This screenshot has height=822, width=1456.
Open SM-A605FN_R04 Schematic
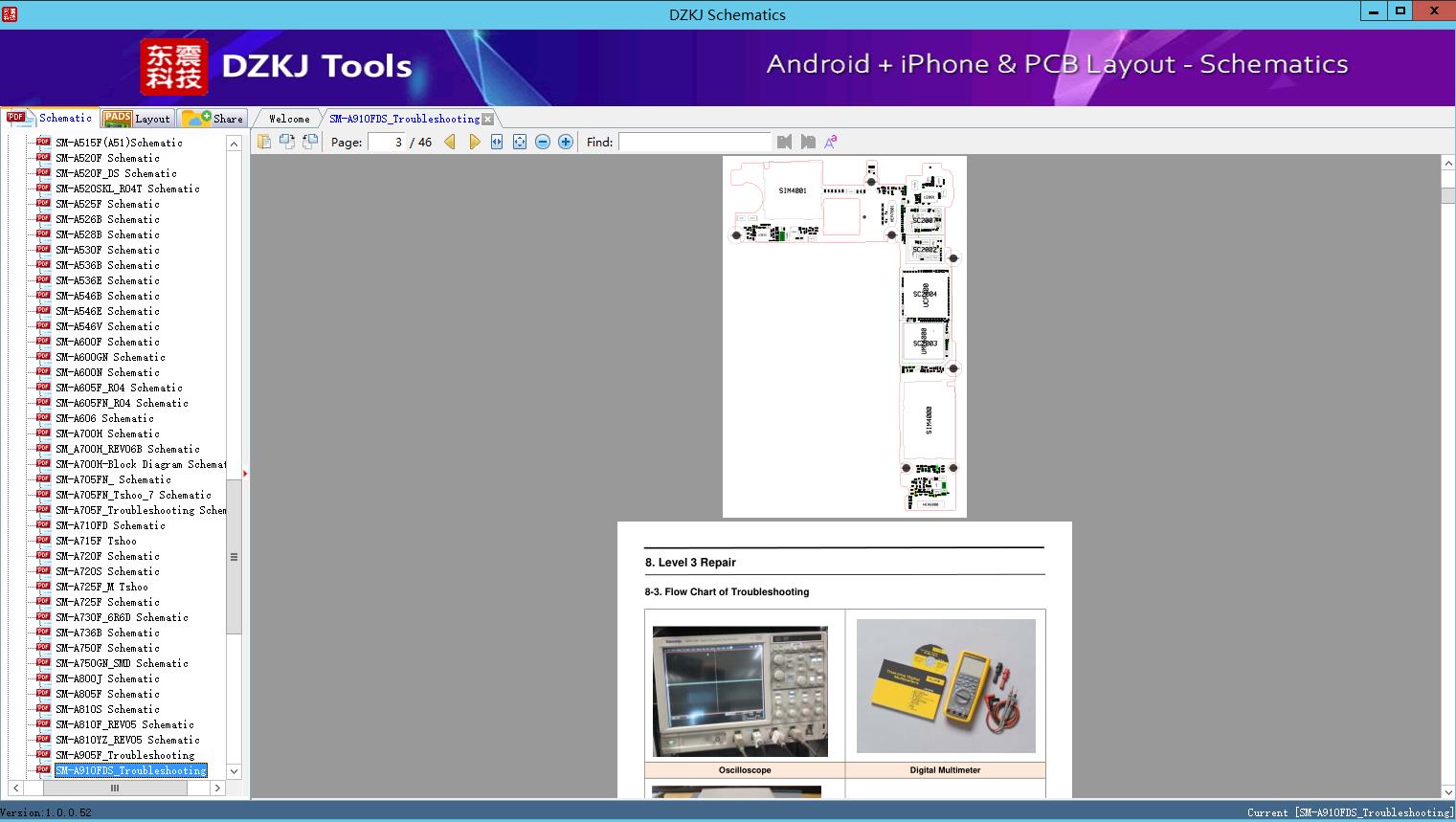(122, 403)
